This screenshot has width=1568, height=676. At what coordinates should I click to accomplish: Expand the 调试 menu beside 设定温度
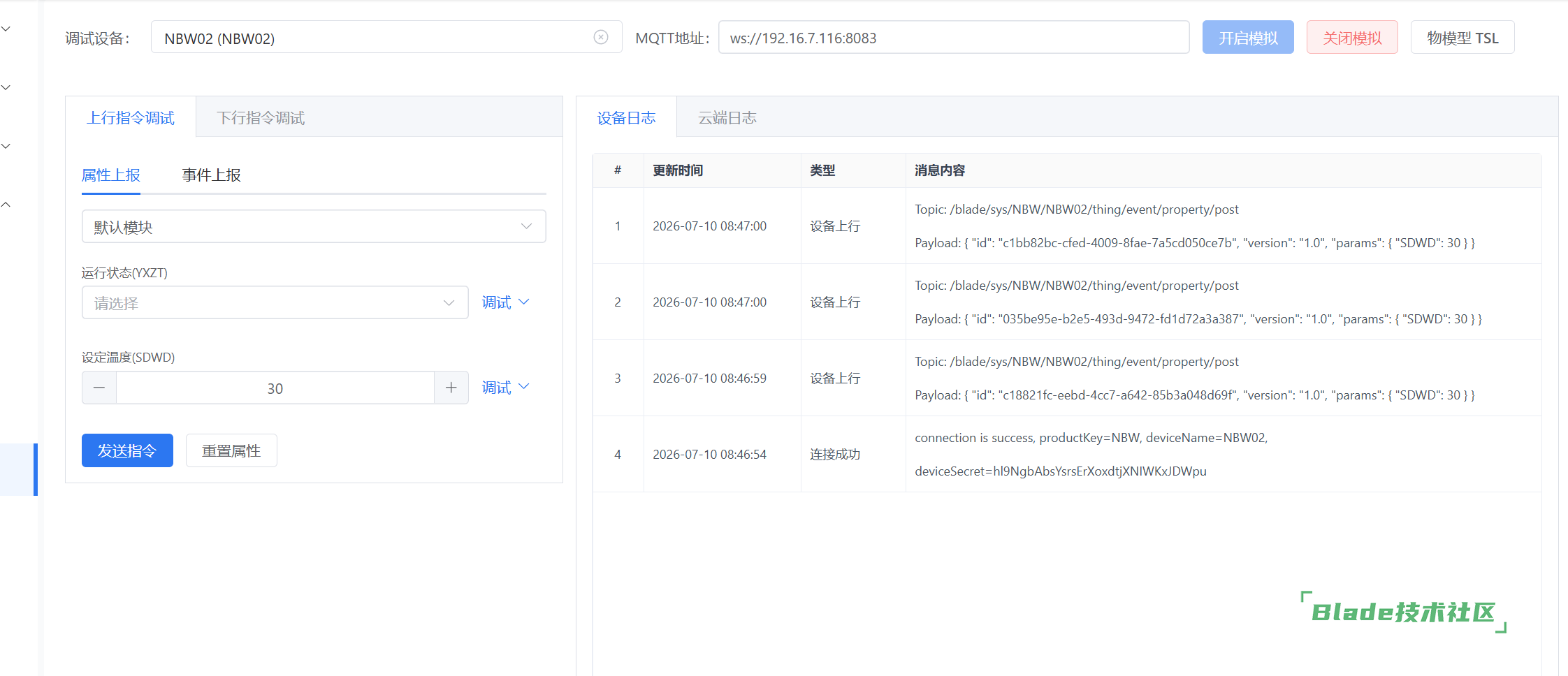point(505,388)
